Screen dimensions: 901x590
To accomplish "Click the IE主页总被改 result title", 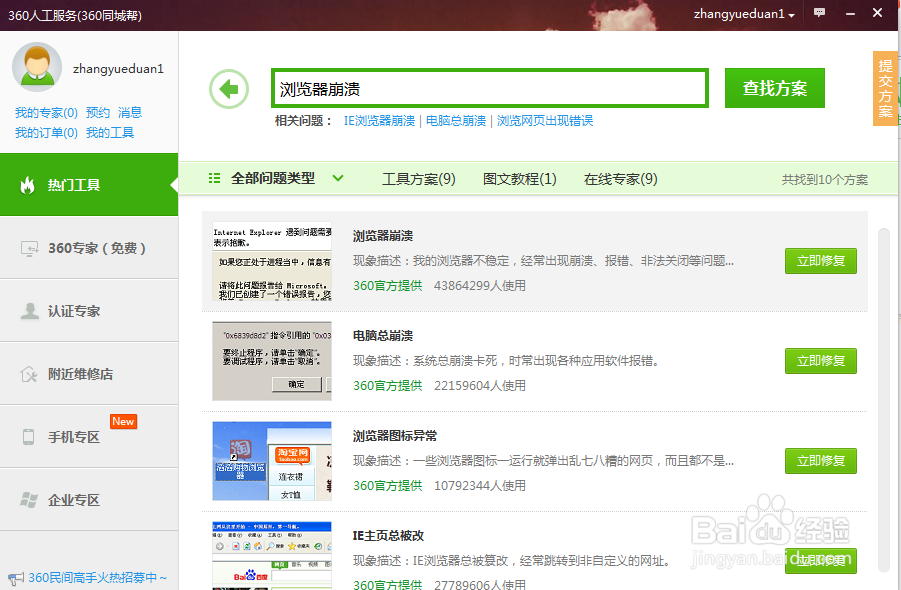I will point(388,536).
